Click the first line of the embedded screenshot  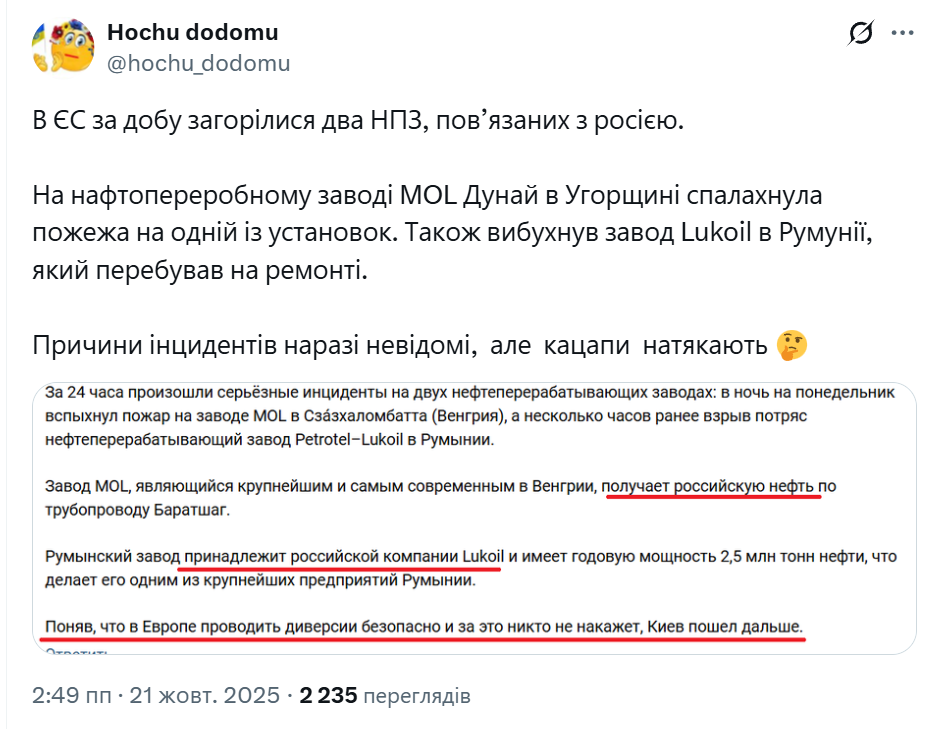point(470,394)
